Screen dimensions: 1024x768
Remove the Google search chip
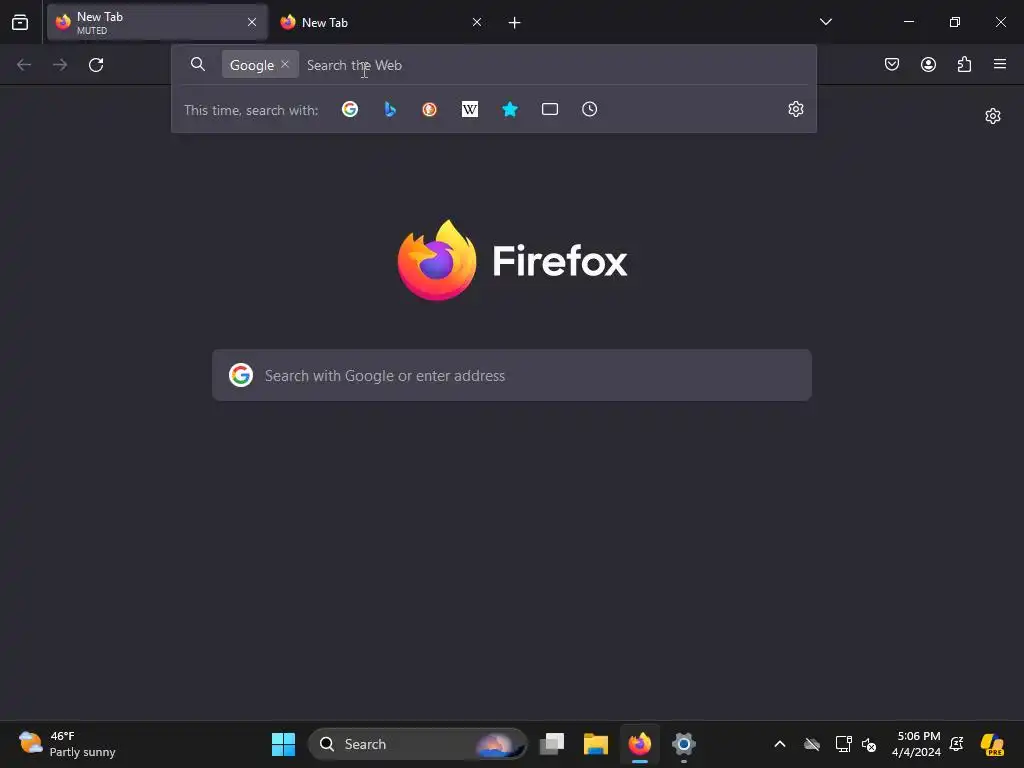(285, 64)
